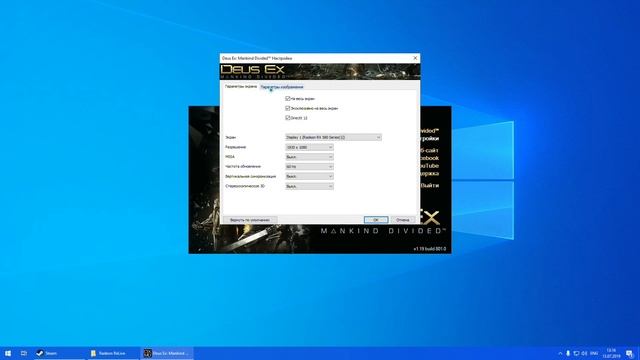This screenshot has height=360, width=640.
Task: Open the volume tray icon
Action: [584, 353]
